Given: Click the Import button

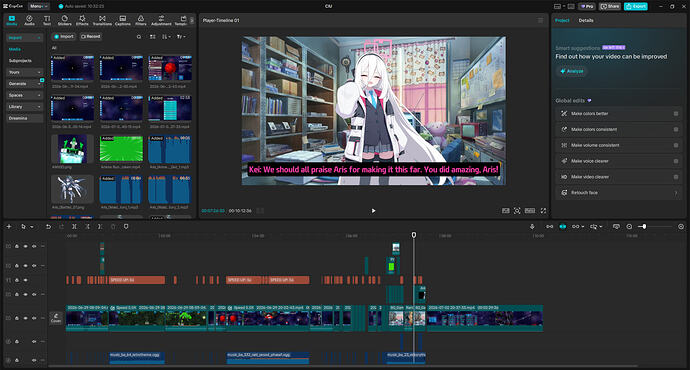Looking at the screenshot, I should point(64,37).
